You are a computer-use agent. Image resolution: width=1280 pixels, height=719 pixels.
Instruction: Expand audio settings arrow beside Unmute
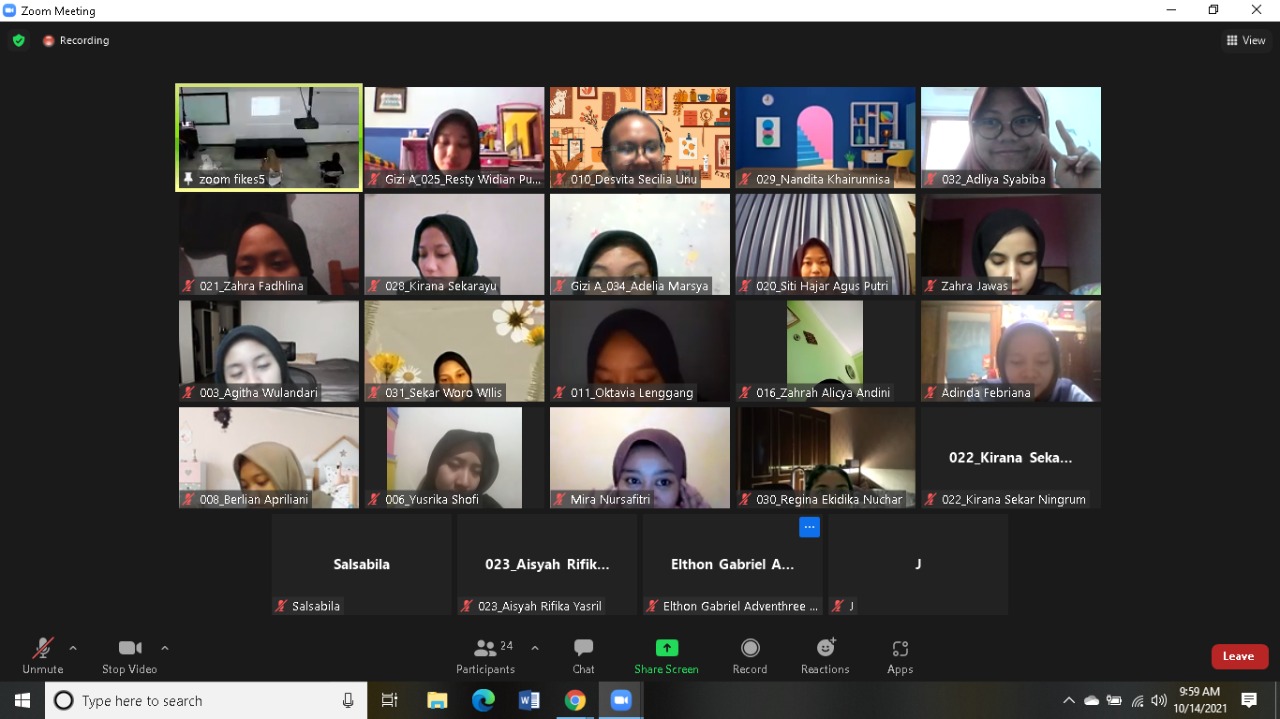73,648
